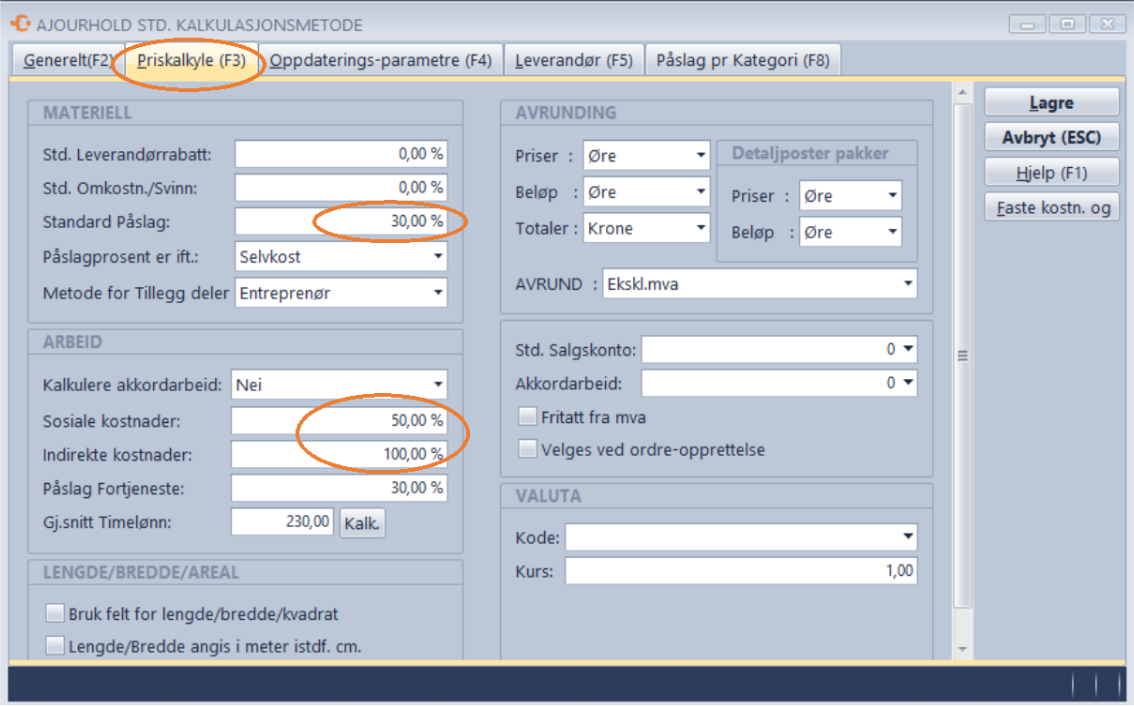The image size is (1134, 706).
Task: Click the vertical scrollbar down arrow
Action: point(963,649)
